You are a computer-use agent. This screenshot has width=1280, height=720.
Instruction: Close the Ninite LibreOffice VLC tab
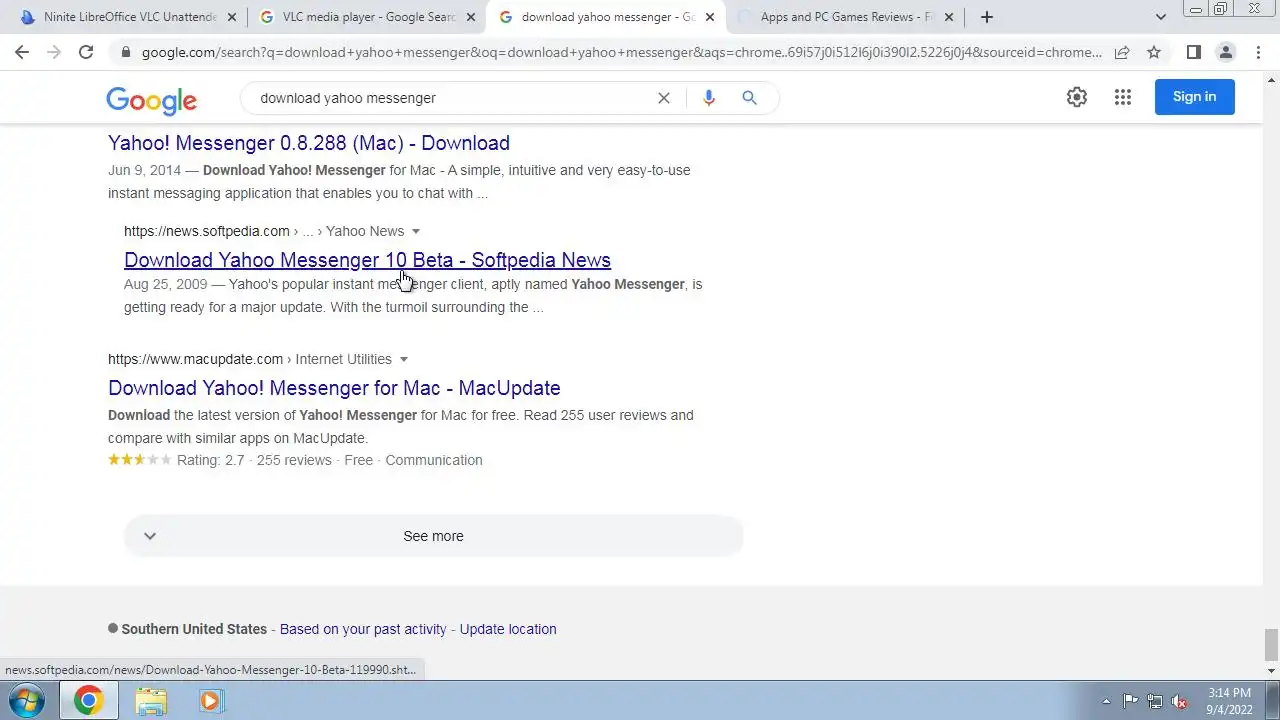[x=232, y=17]
